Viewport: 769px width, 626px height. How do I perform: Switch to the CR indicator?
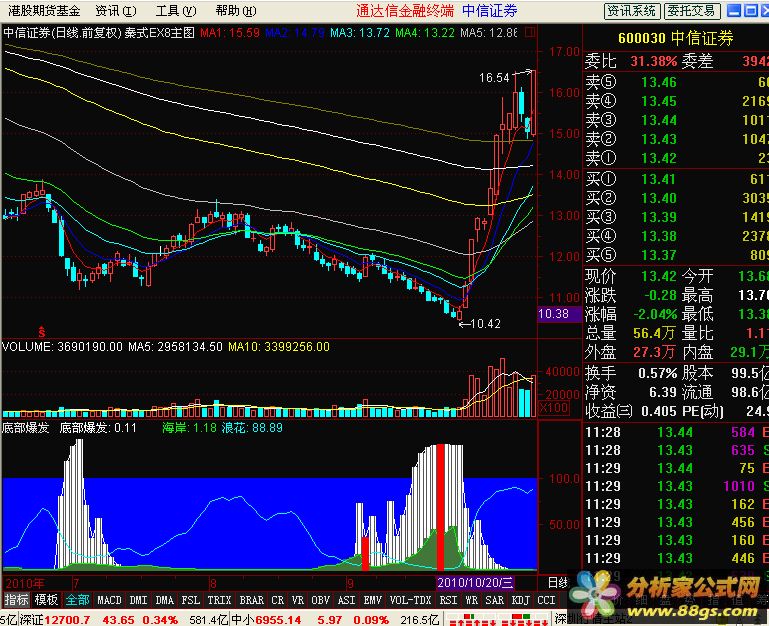click(x=278, y=600)
